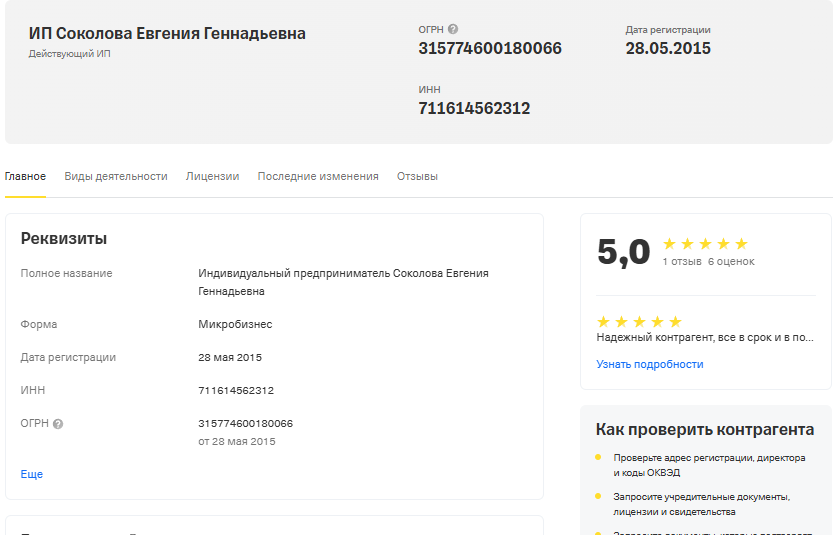Screen dimensions: 837x535
Task: Click the help icon next to header ОГРН
Action: (x=453, y=29)
